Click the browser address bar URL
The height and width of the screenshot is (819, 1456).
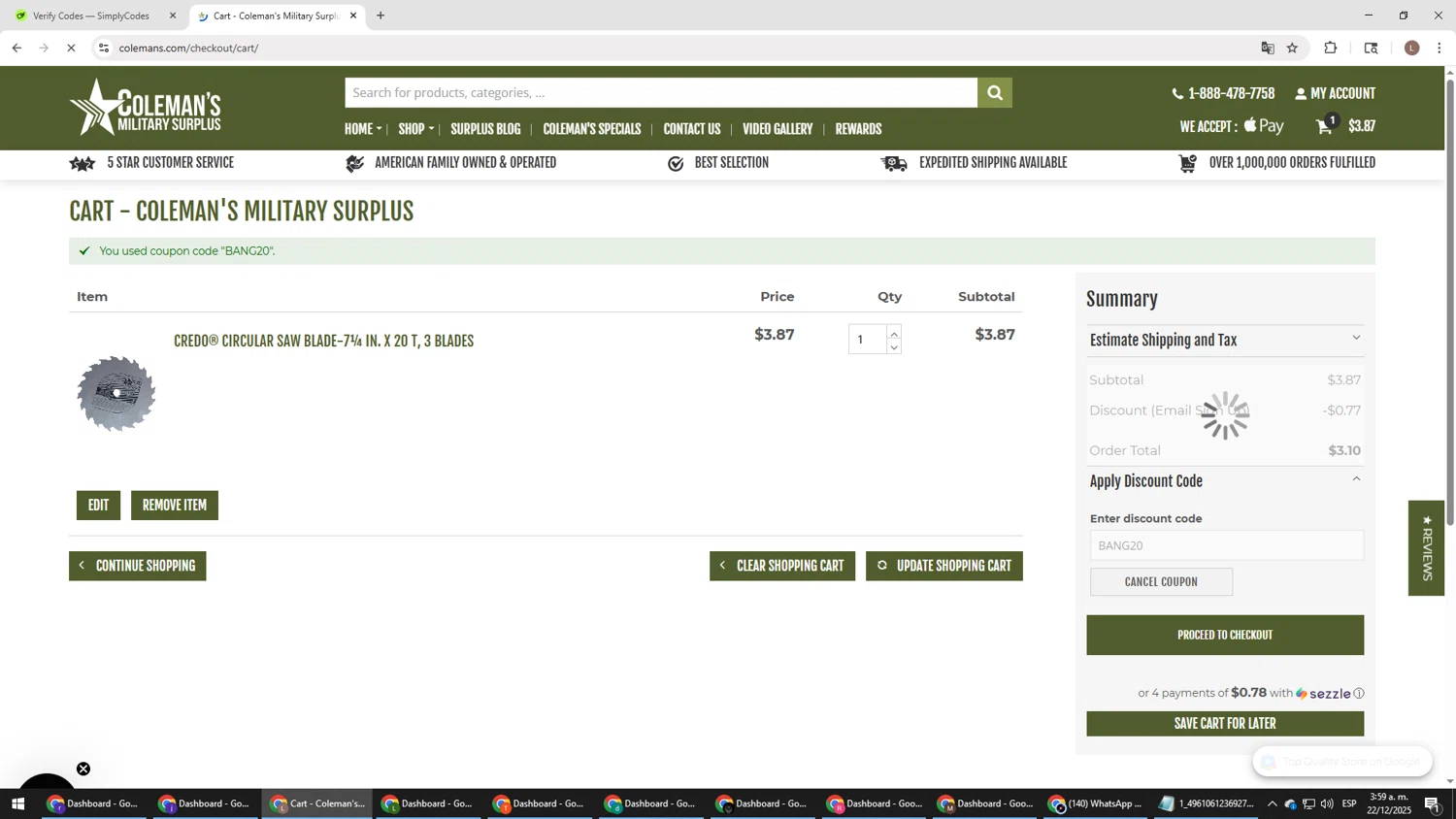189,48
